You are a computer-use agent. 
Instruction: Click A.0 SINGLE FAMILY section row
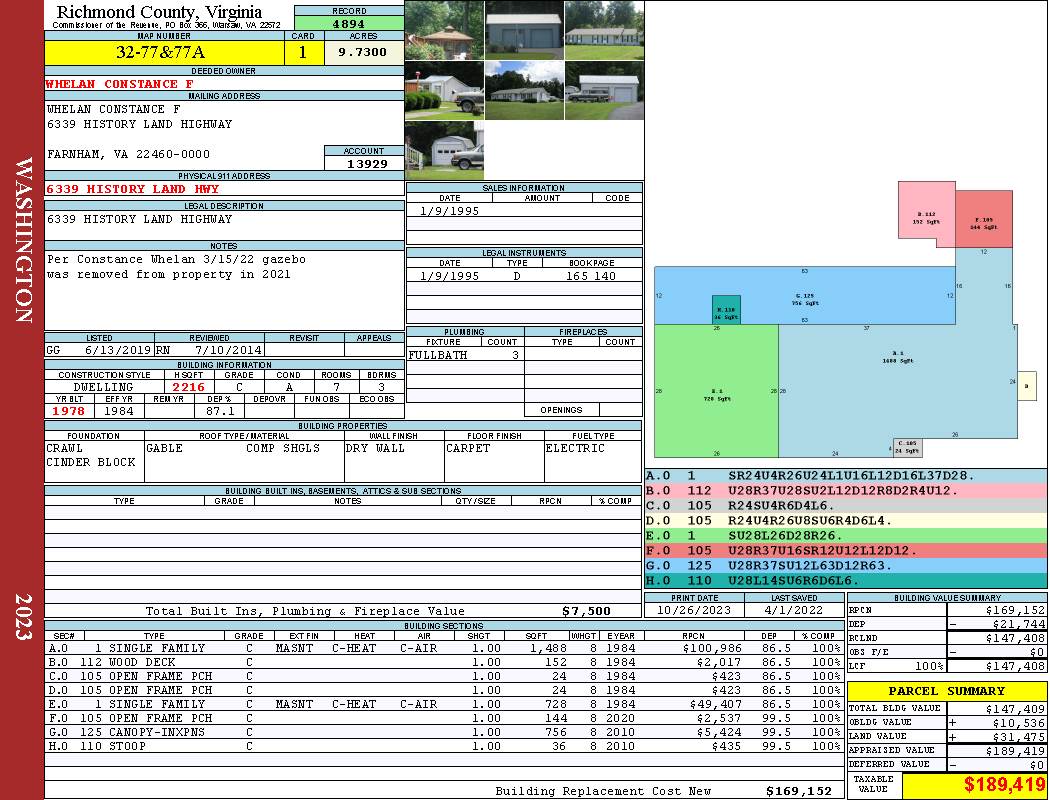click(443, 648)
